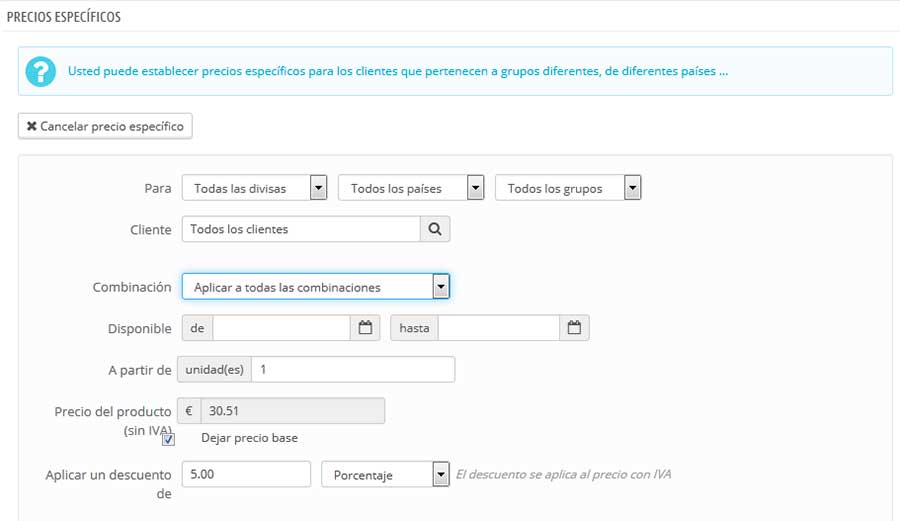Select the 'A partir de' quantity field

pos(353,369)
